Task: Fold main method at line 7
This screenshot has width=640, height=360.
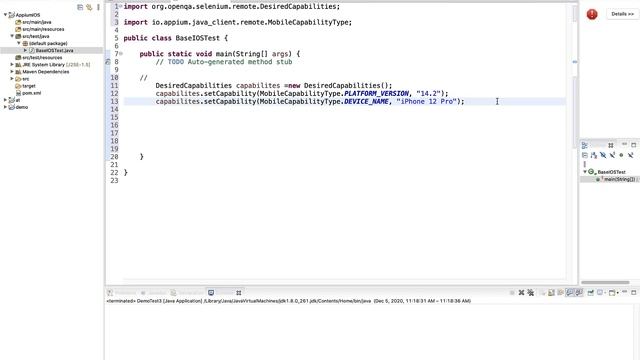Action: pos(121,53)
